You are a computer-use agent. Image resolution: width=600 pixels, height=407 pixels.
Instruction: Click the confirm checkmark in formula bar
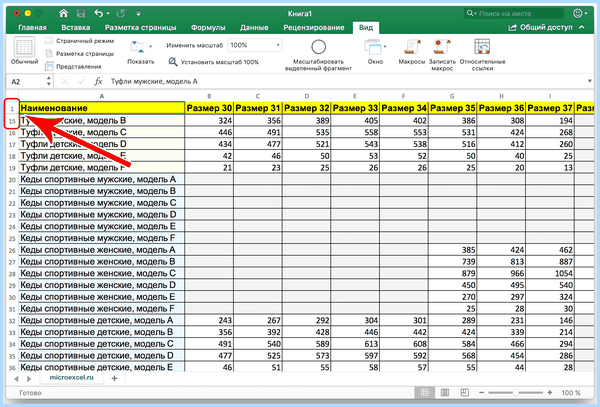point(81,81)
